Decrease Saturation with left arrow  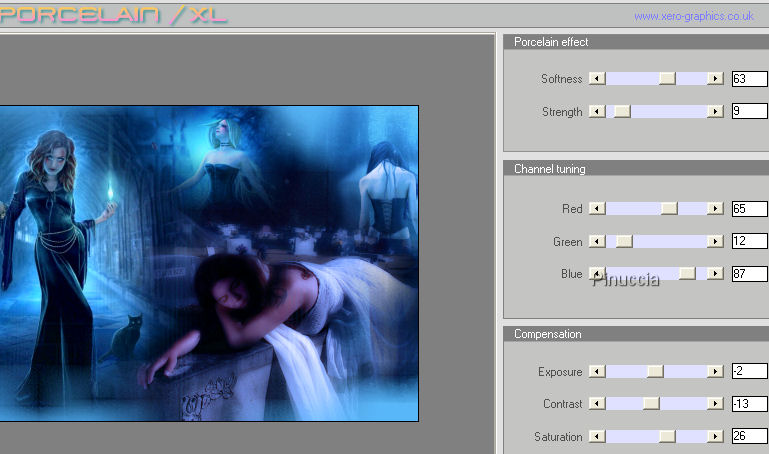597,436
